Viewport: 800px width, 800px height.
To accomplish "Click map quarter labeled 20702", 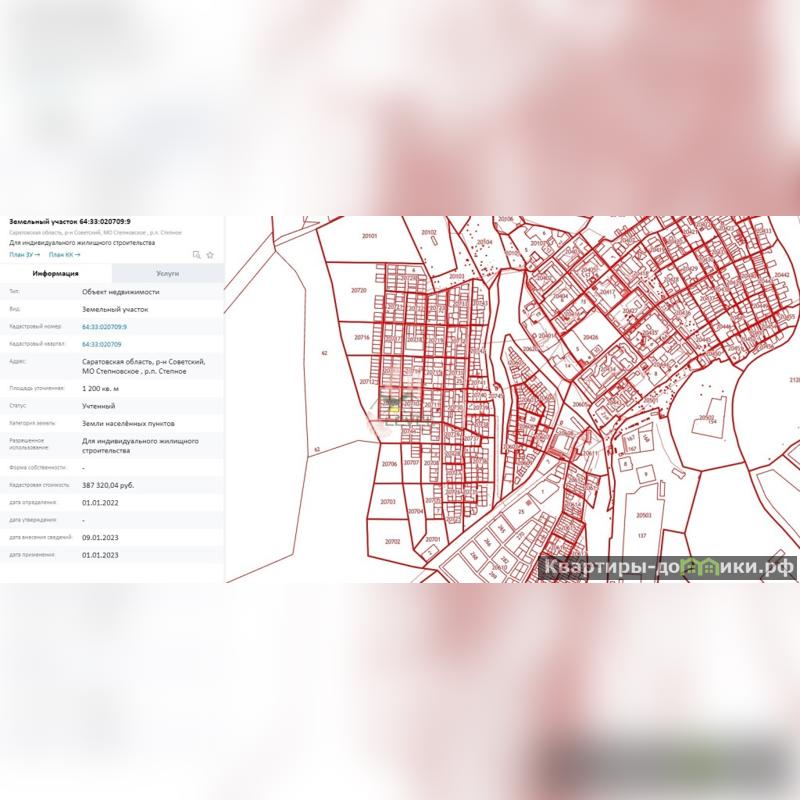I will click(392, 541).
